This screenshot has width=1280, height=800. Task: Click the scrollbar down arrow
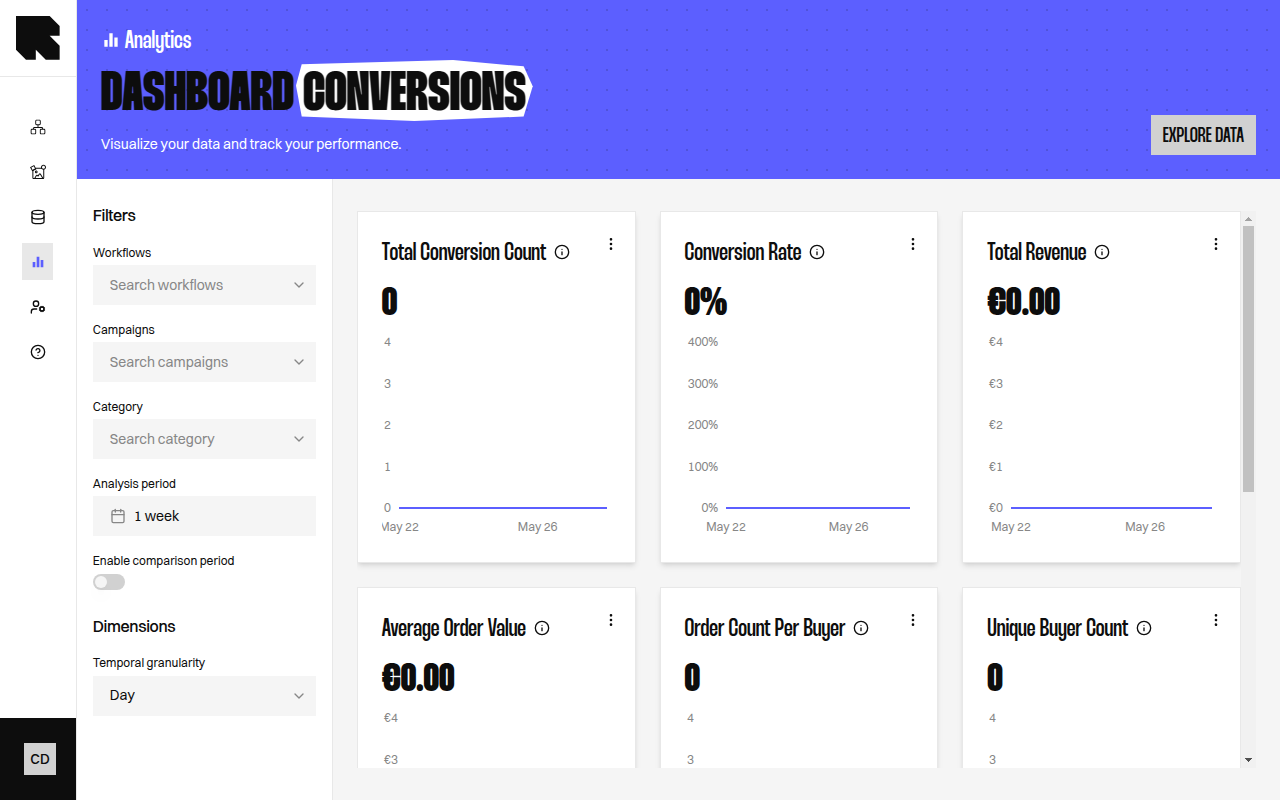[1248, 760]
